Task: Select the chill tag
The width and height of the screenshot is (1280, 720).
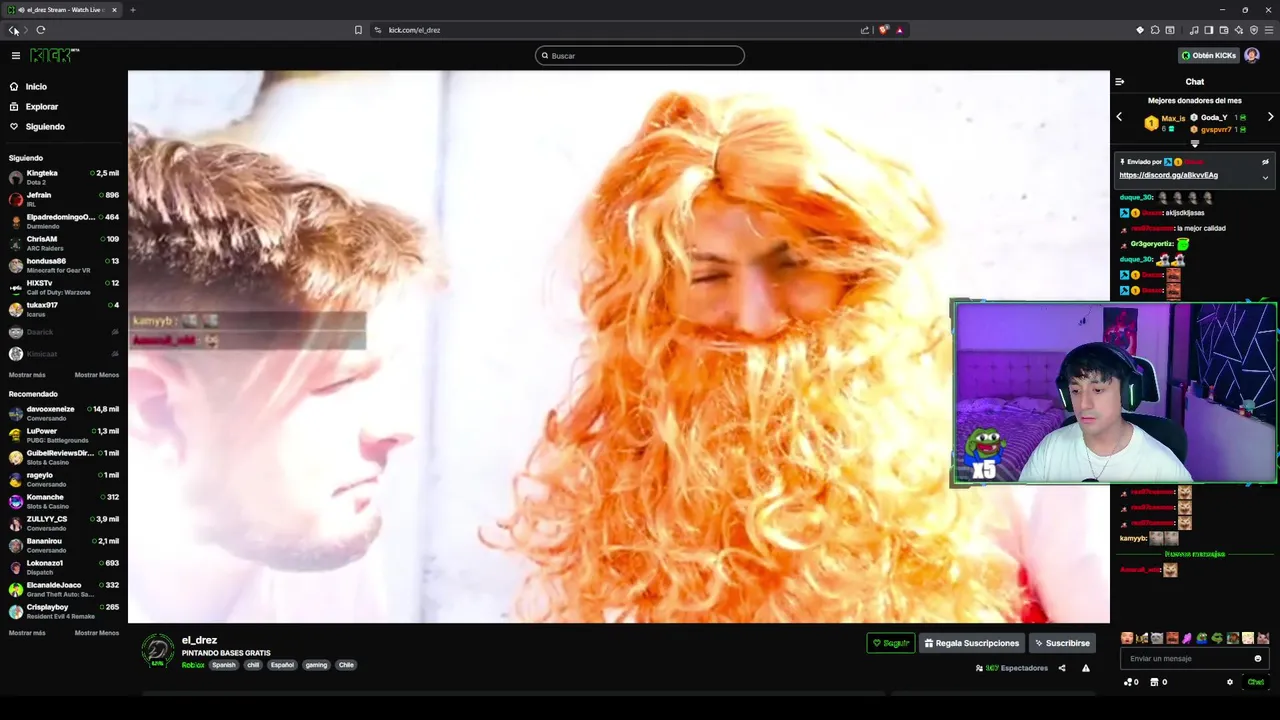Action: tap(253, 665)
